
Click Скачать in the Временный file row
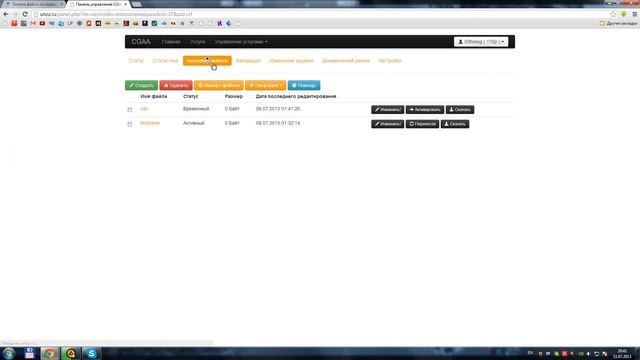pyautogui.click(x=460, y=109)
